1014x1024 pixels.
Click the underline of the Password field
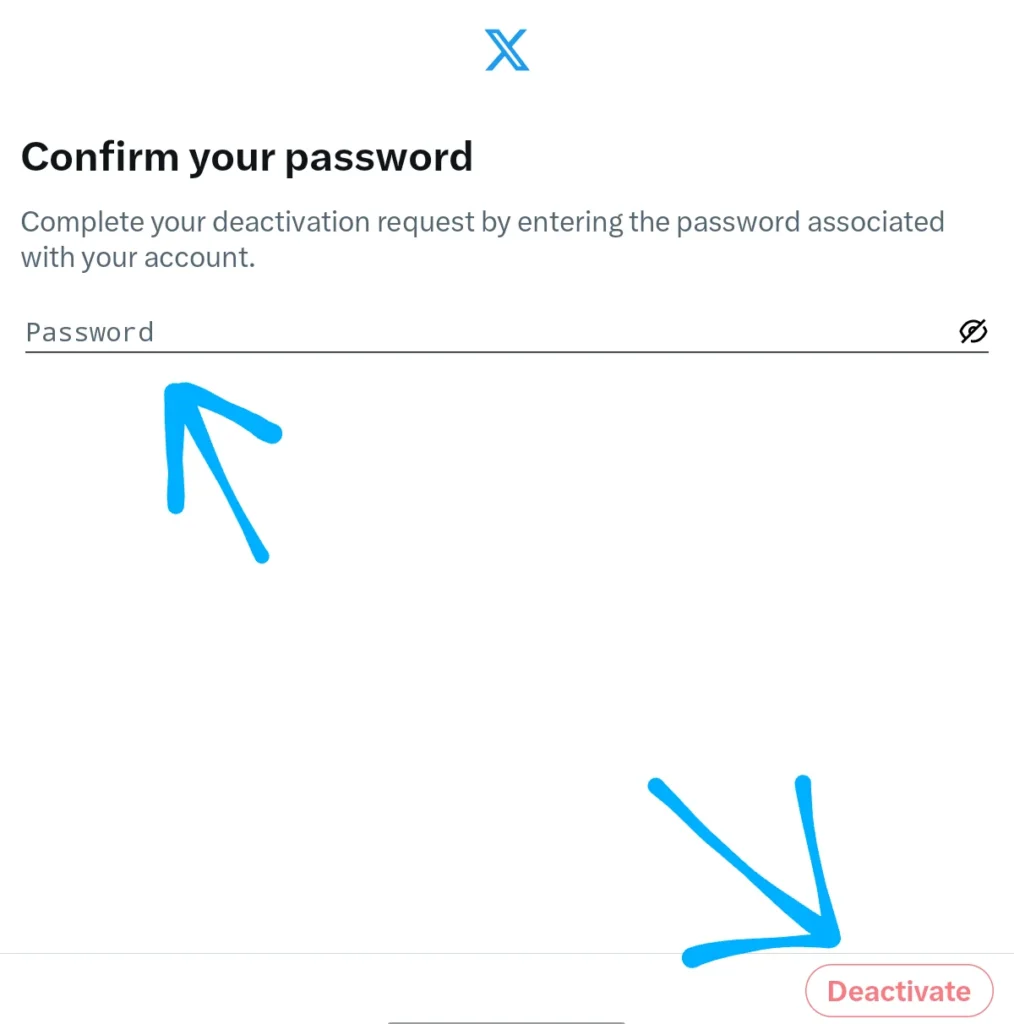click(x=506, y=352)
